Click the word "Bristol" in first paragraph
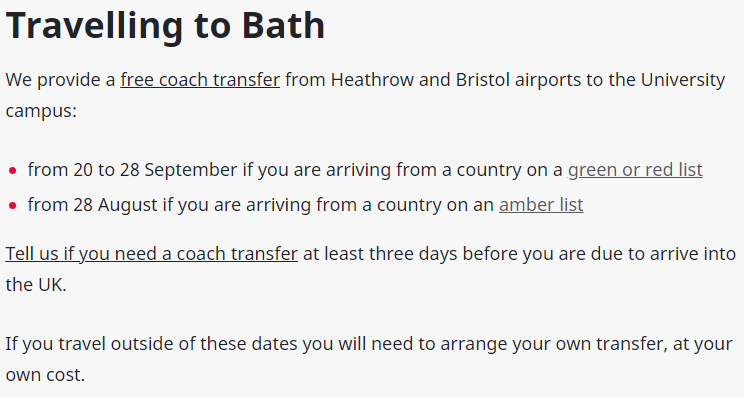This screenshot has height=398, width=744. 483,80
